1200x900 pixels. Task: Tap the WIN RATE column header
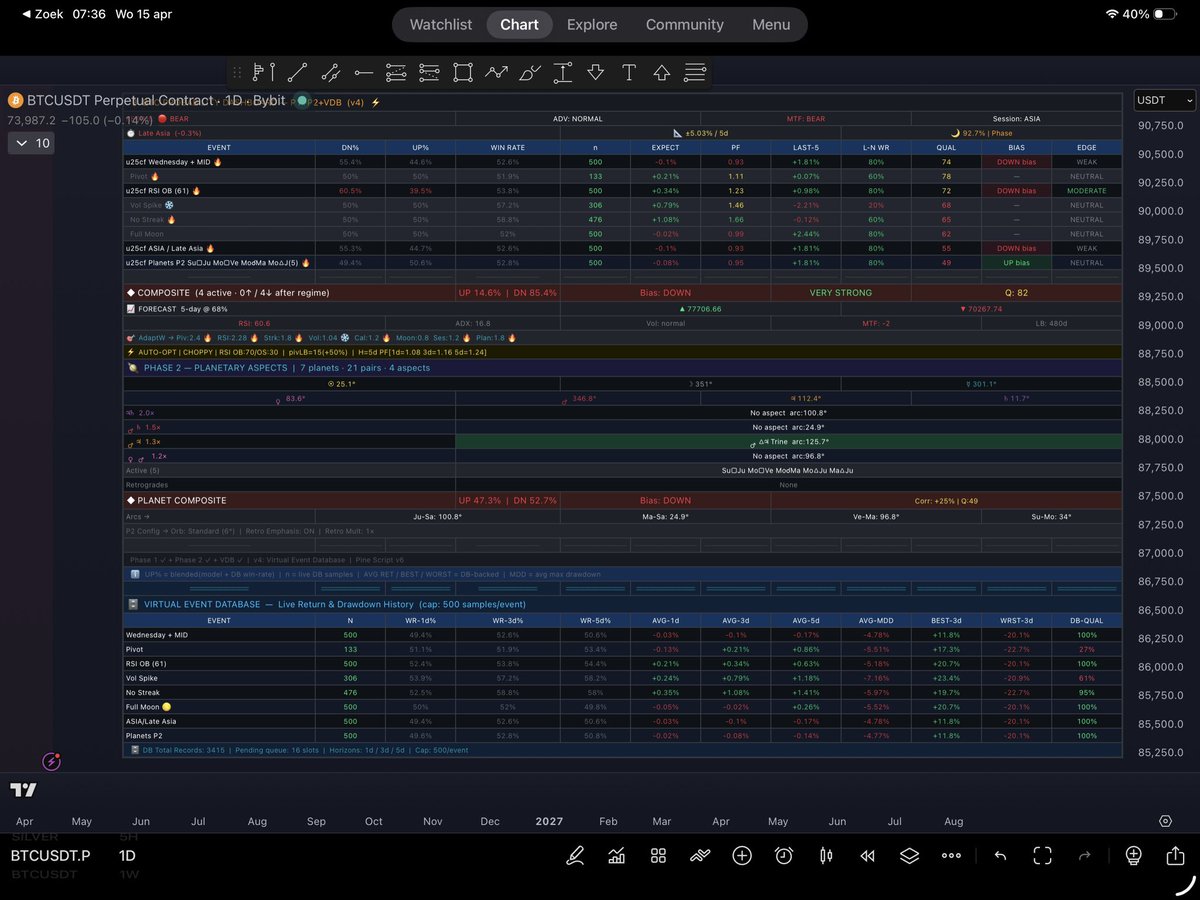[x=508, y=147]
